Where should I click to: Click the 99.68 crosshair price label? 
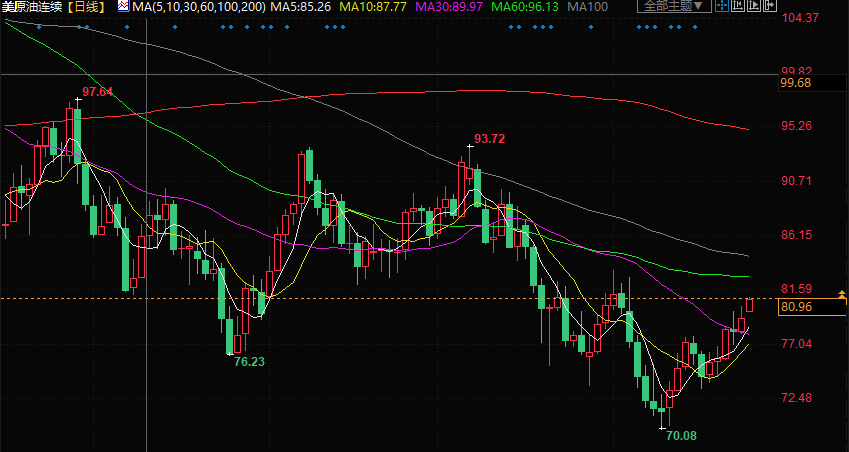[799, 83]
